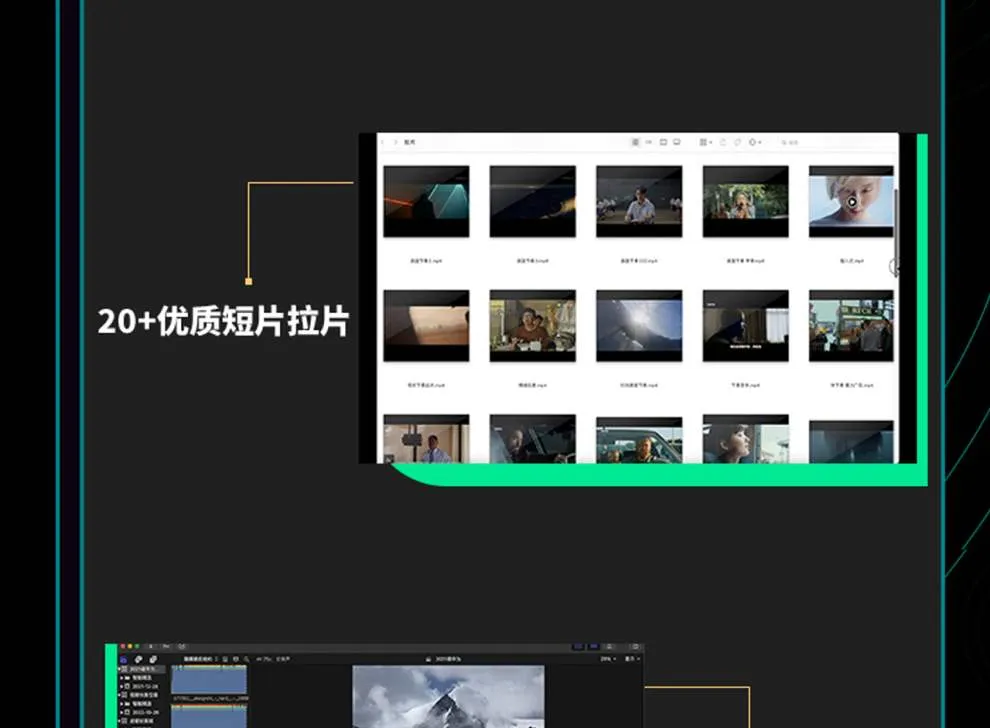Expand the first library item in editor sidebar

[121, 669]
